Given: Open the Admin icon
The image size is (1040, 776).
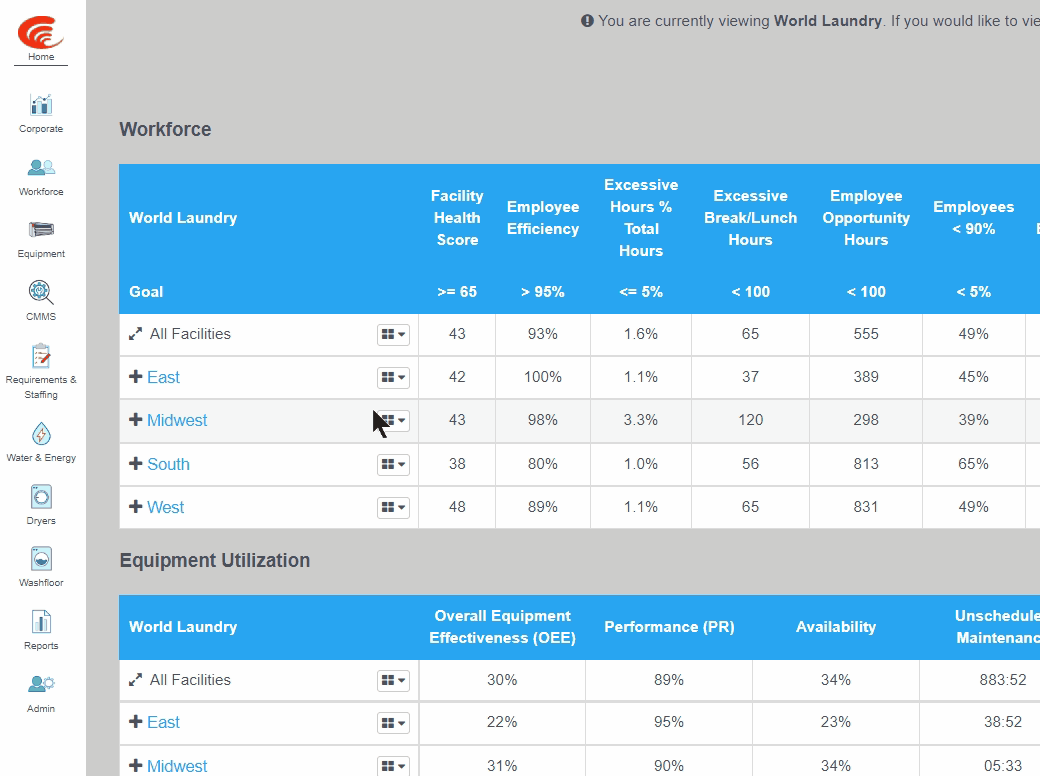Looking at the screenshot, I should [x=41, y=684].
